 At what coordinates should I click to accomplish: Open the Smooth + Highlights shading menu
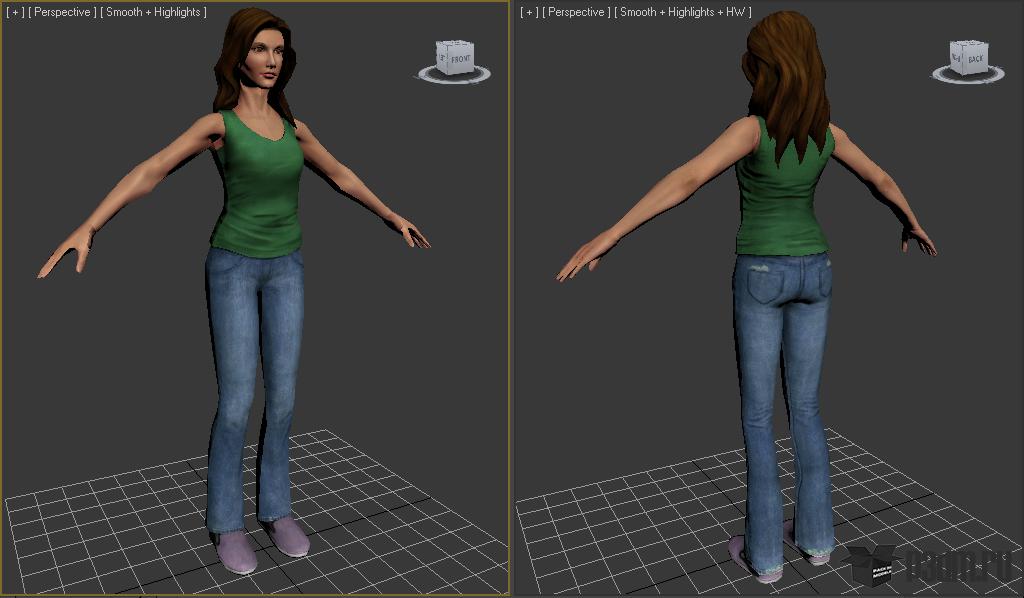tap(154, 12)
